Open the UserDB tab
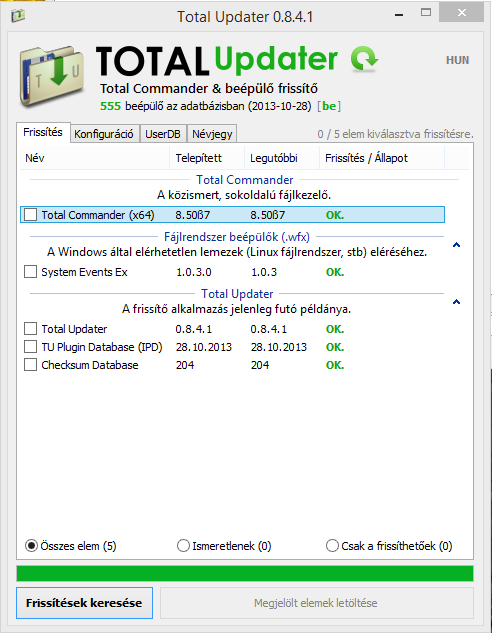Screen dimensions: 492x633 coord(163,134)
